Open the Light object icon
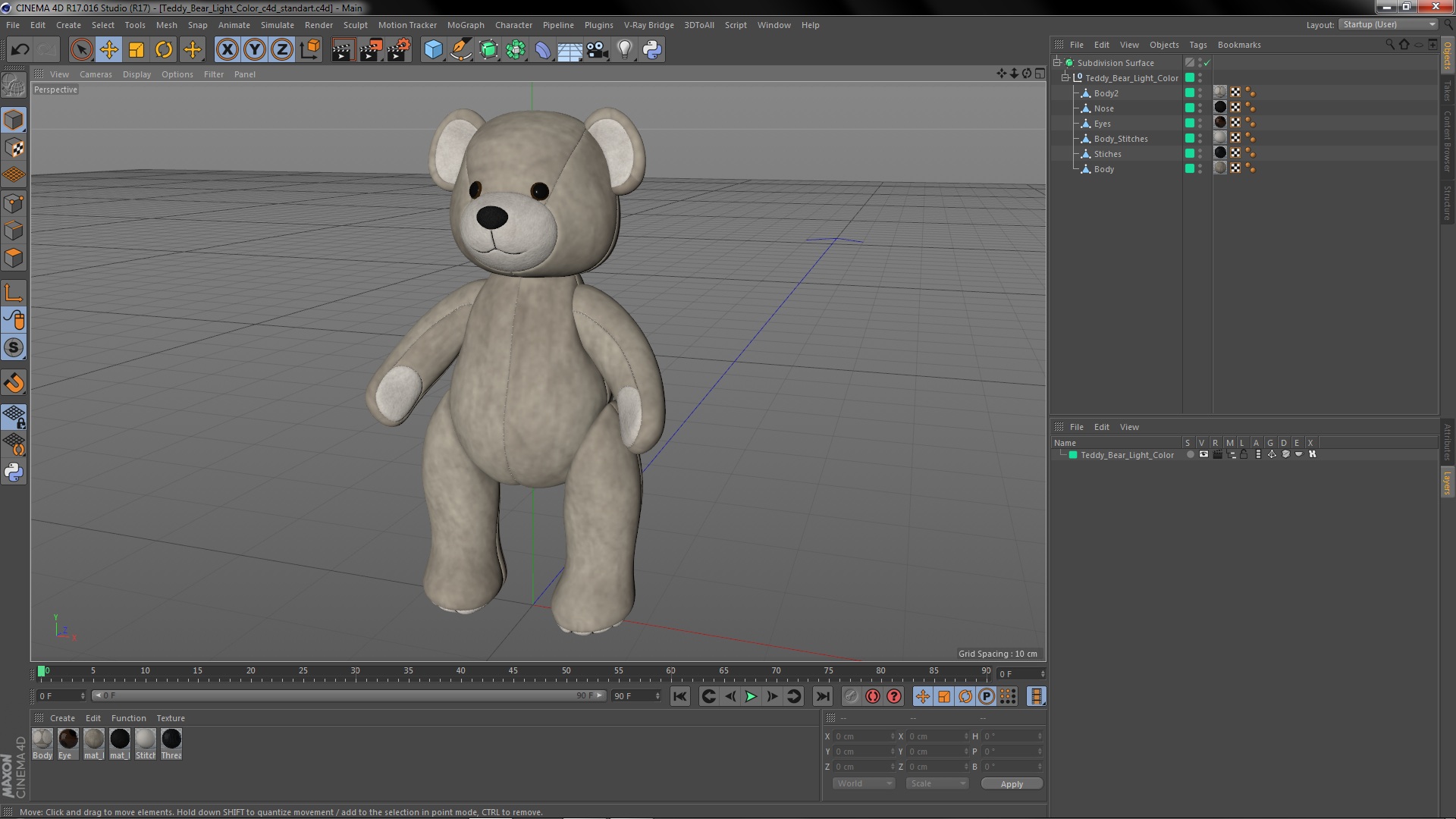 (x=624, y=50)
